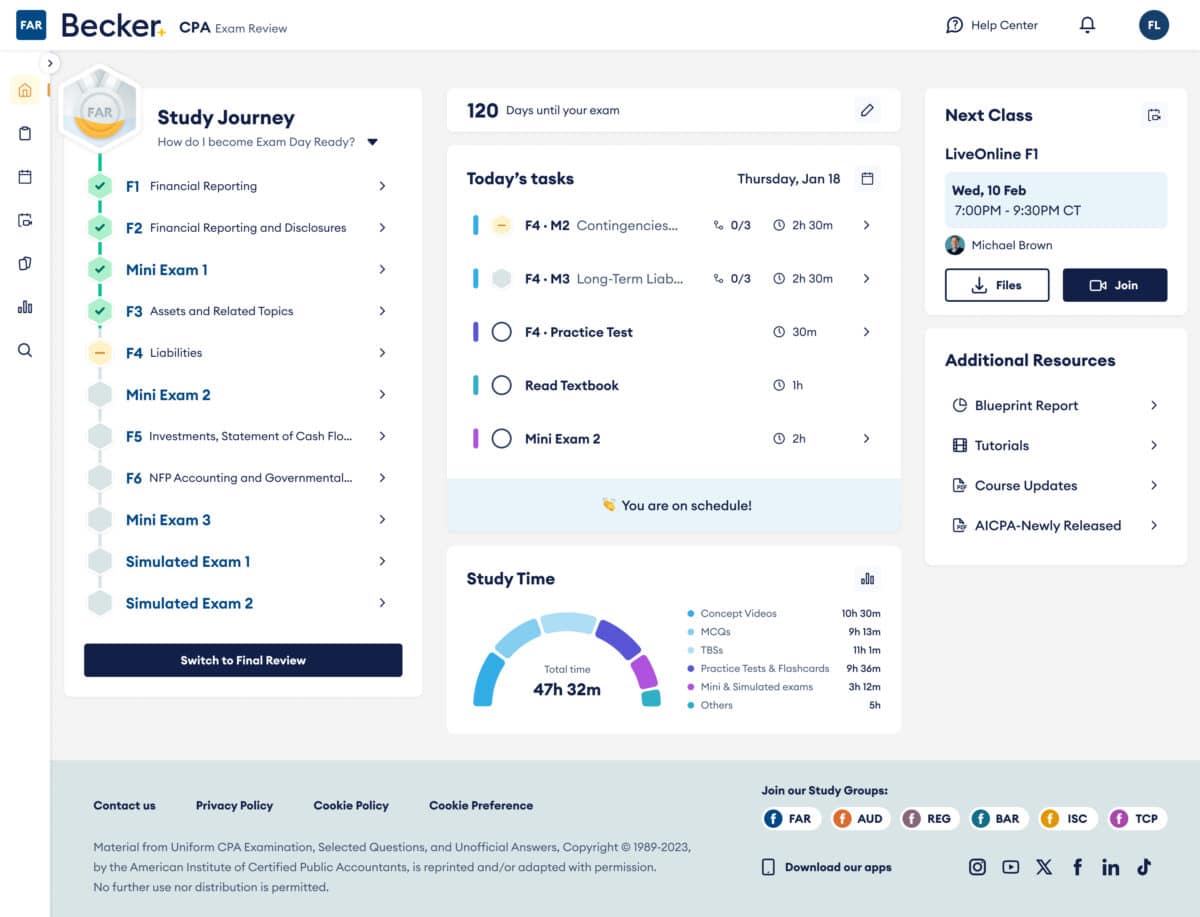Open Instagram social icon

pos(977,867)
